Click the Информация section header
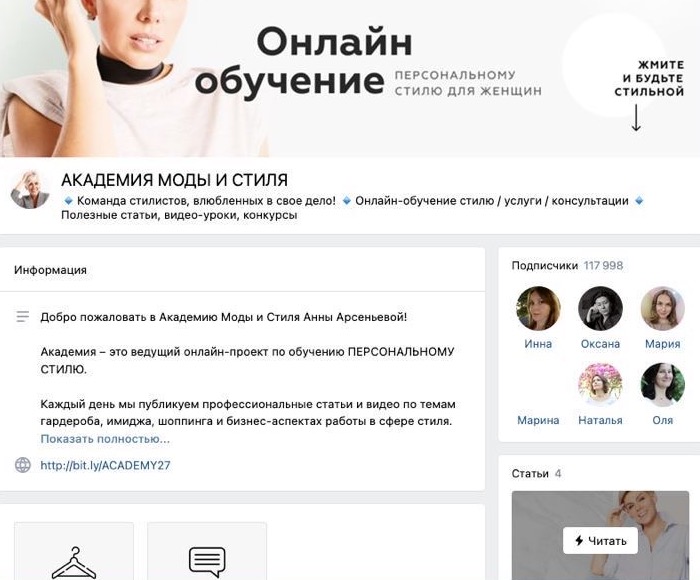Screen dimensions: 700x580 coord(50,270)
